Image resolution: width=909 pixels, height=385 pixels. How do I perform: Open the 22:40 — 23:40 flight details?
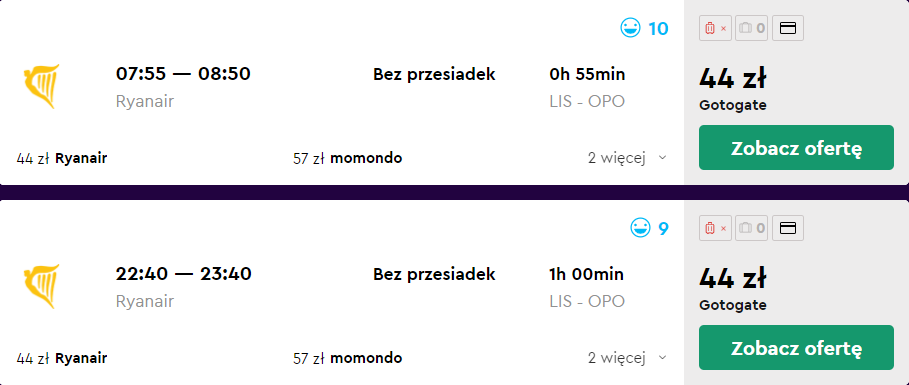184,274
